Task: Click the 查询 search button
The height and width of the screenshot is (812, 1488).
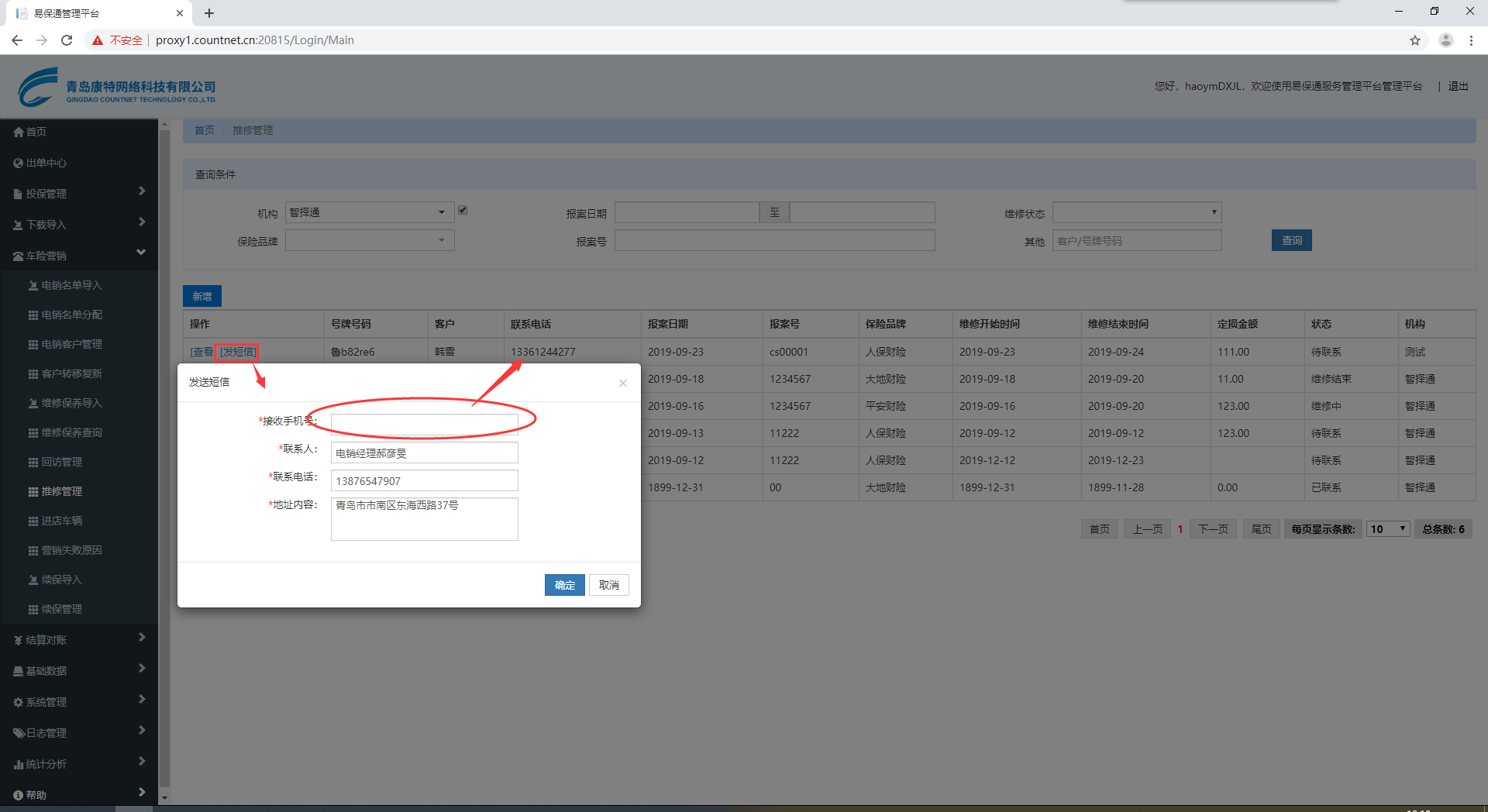Action: (1291, 241)
